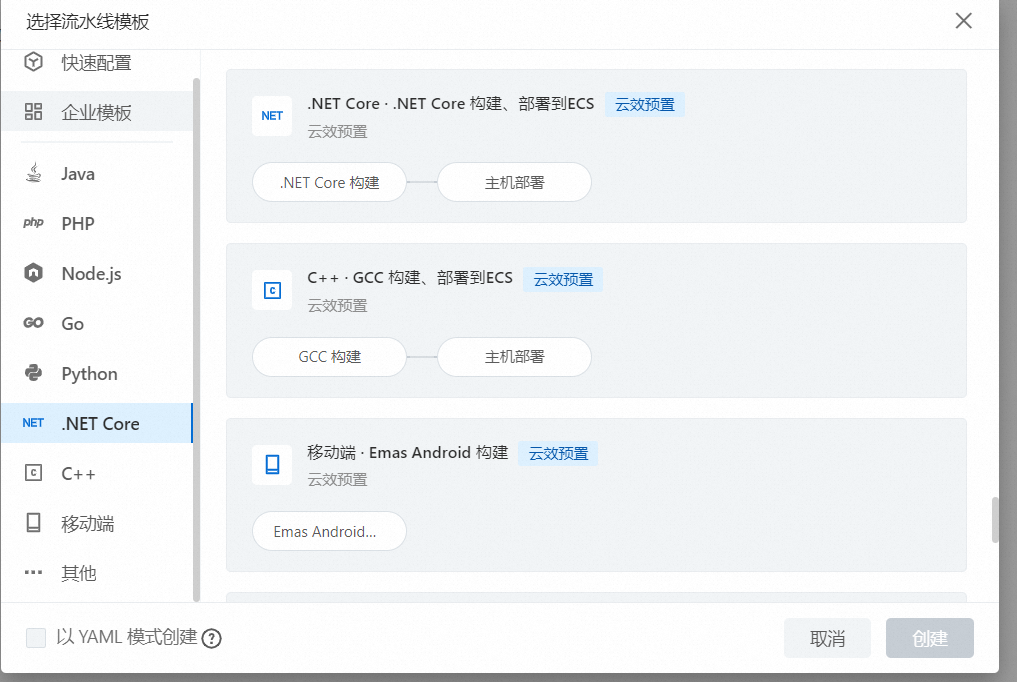Select the 移动端 template category

(97, 523)
